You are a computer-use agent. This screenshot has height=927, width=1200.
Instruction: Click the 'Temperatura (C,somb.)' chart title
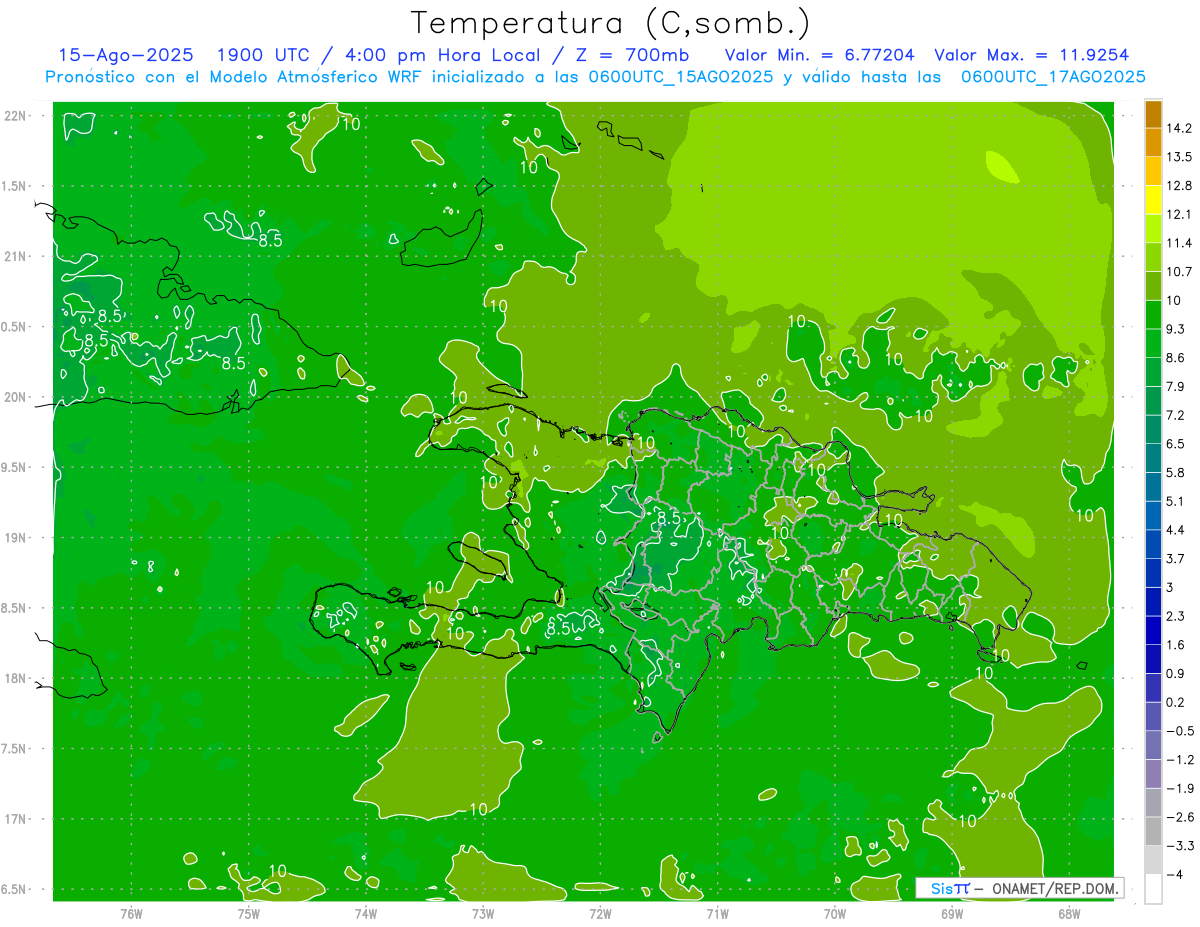(x=611, y=23)
